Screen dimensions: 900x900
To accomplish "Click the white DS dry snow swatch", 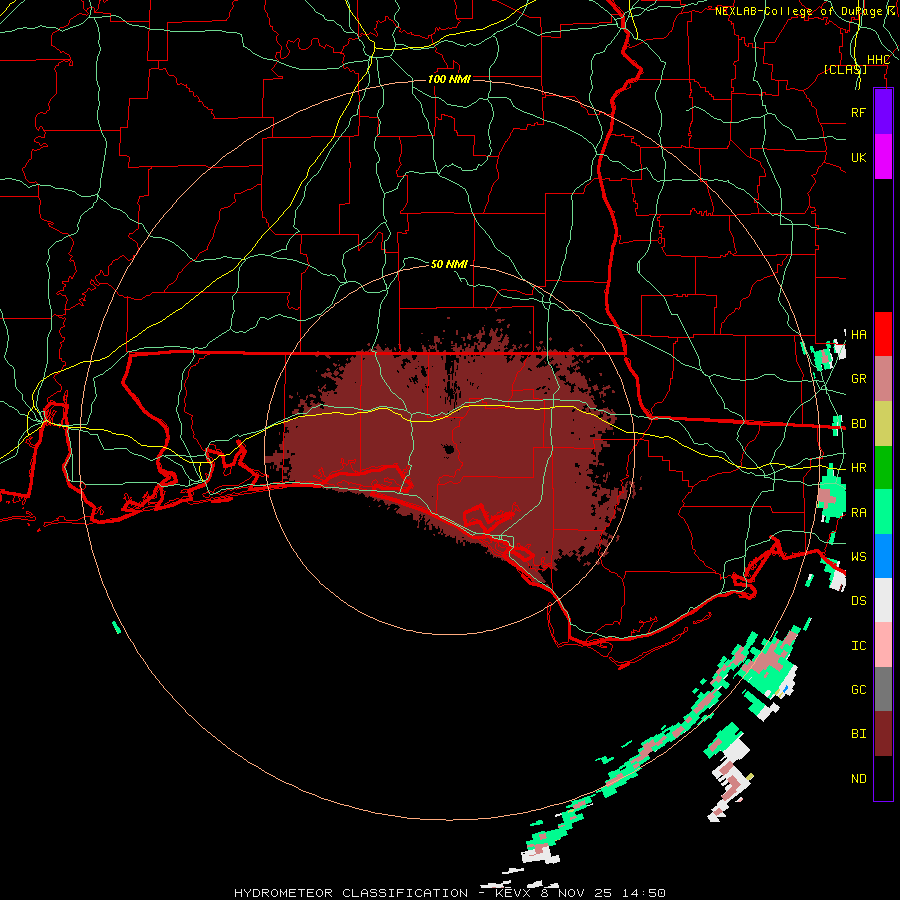I will (x=883, y=600).
